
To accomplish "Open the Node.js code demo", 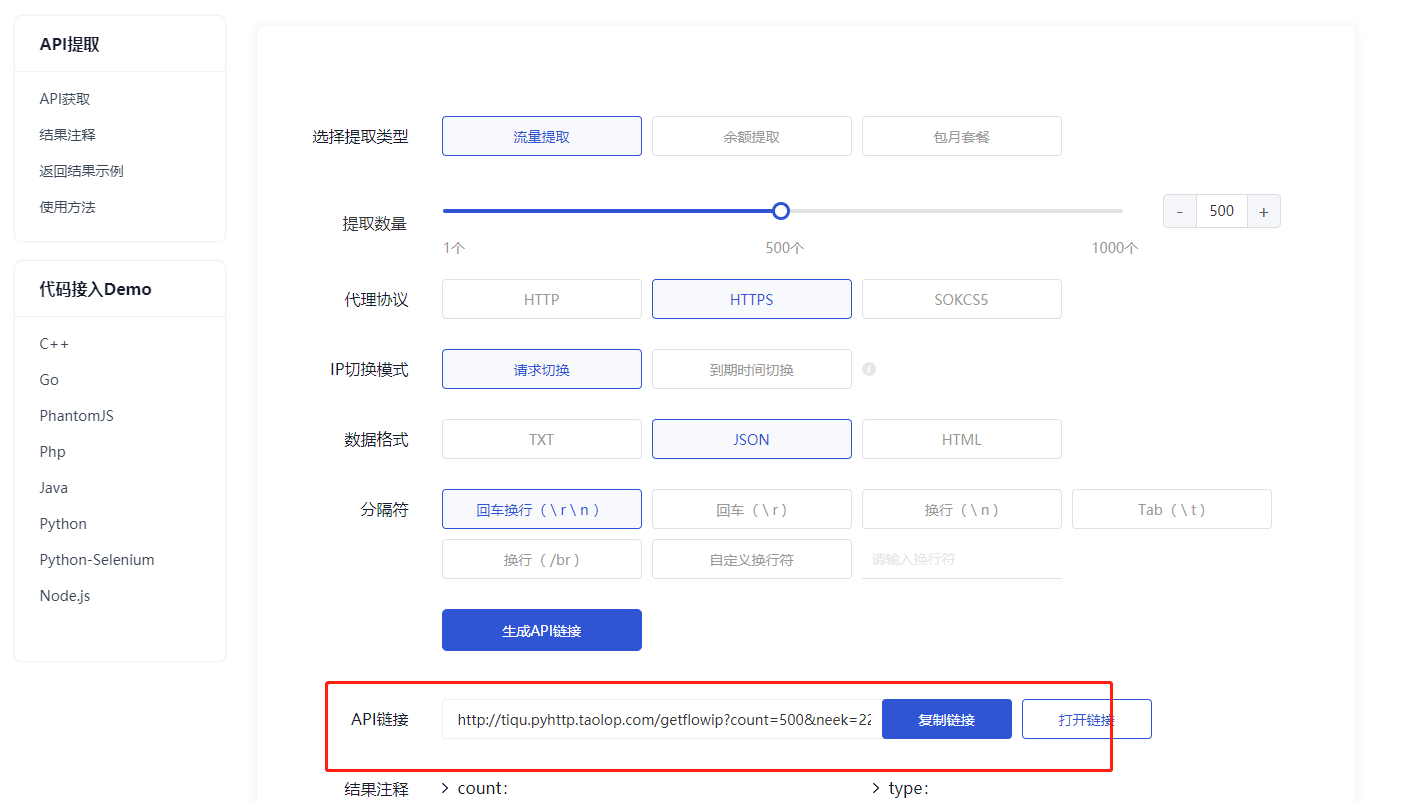I will click(x=65, y=596).
